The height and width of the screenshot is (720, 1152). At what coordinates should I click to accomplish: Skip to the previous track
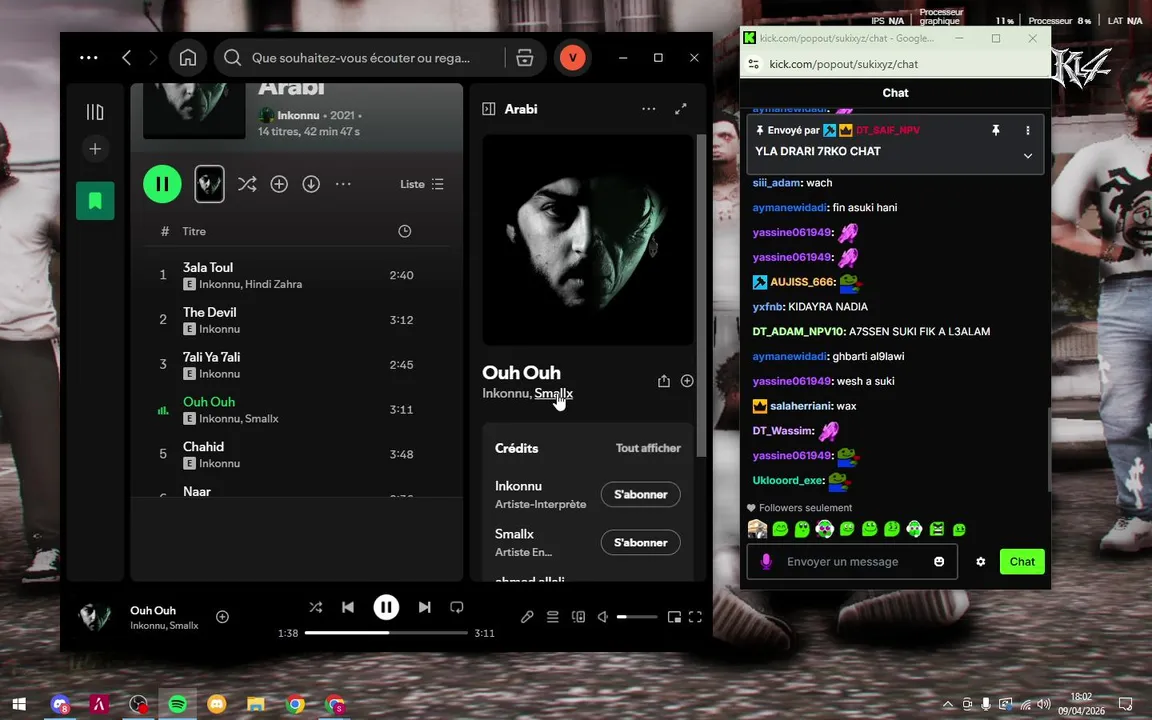click(x=348, y=607)
